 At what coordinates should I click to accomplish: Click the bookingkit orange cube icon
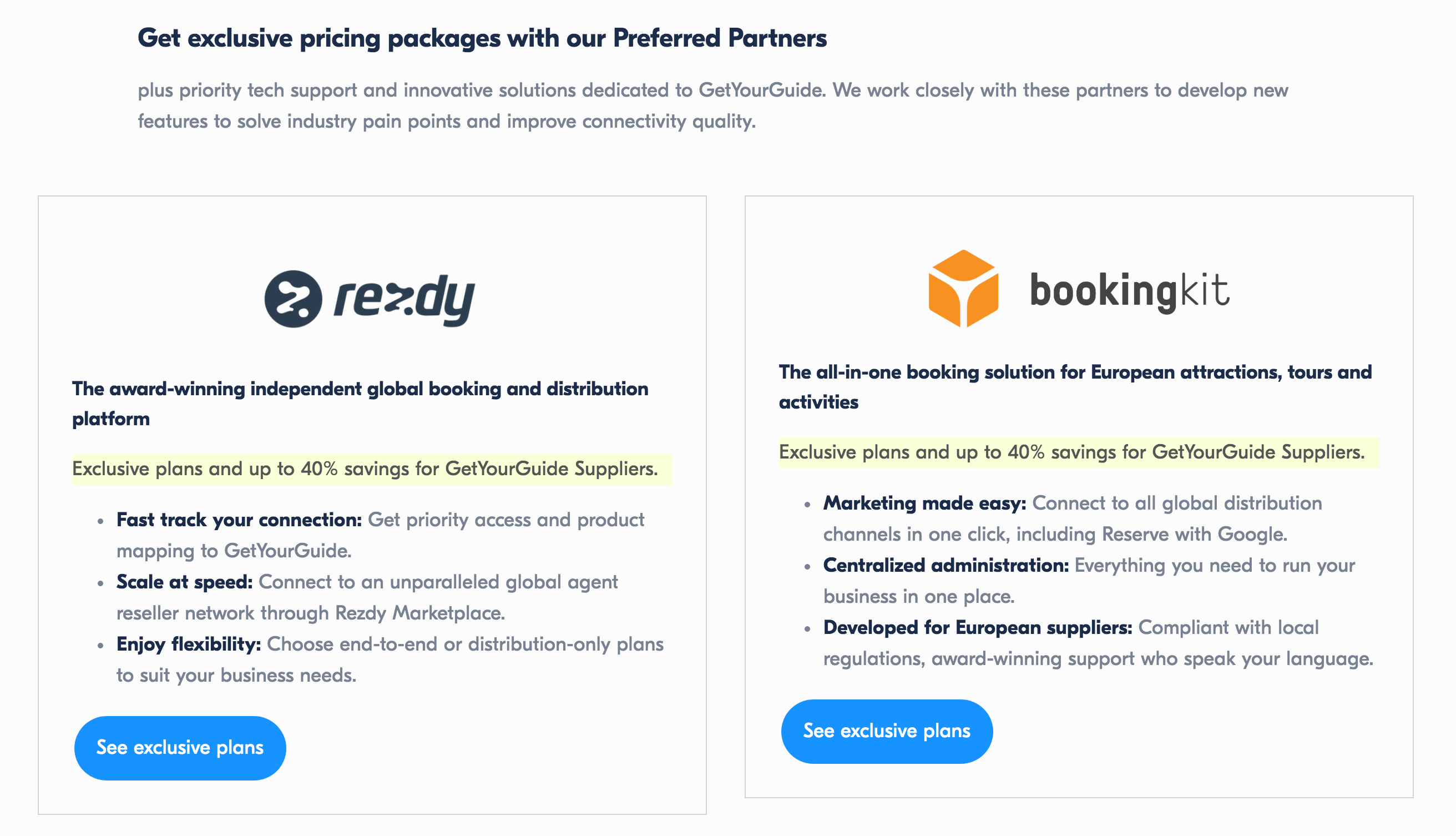(x=963, y=289)
